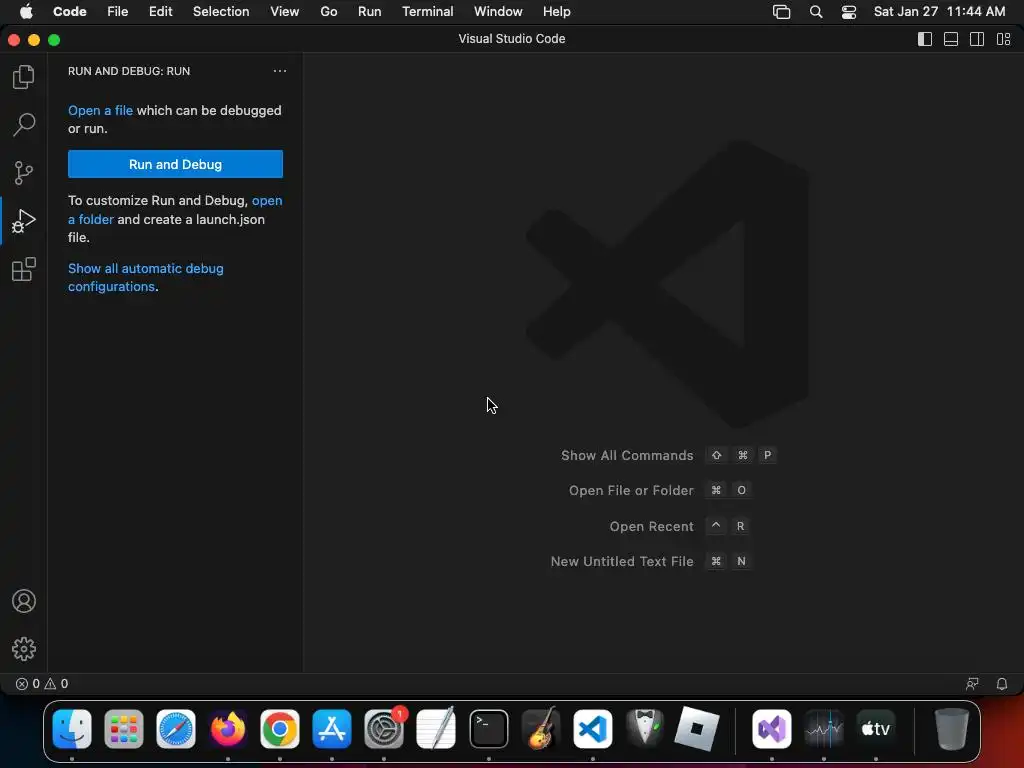
Task: Toggle the secondary side bar layout icon
Action: [977, 39]
